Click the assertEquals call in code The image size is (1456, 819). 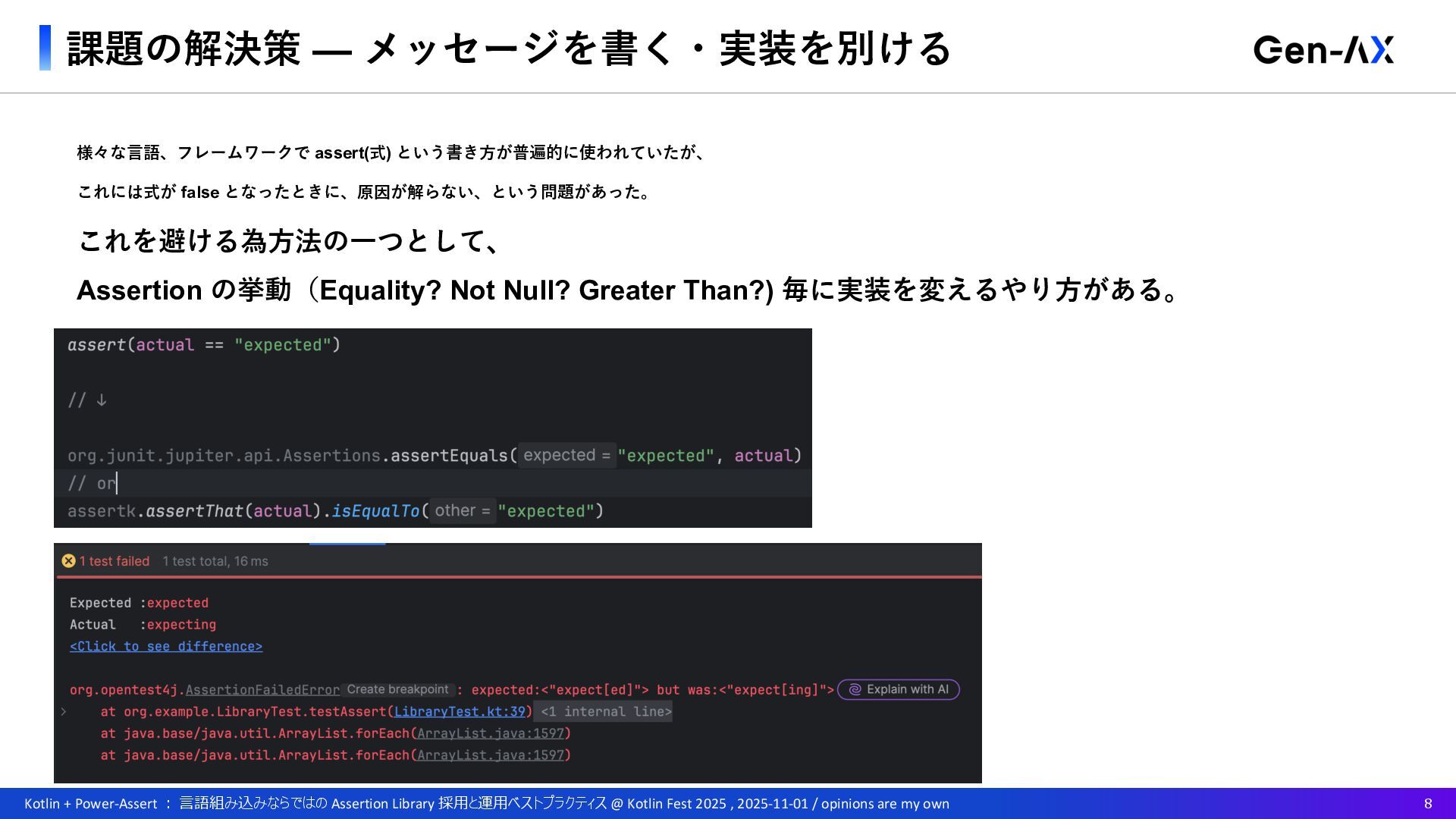click(x=449, y=456)
